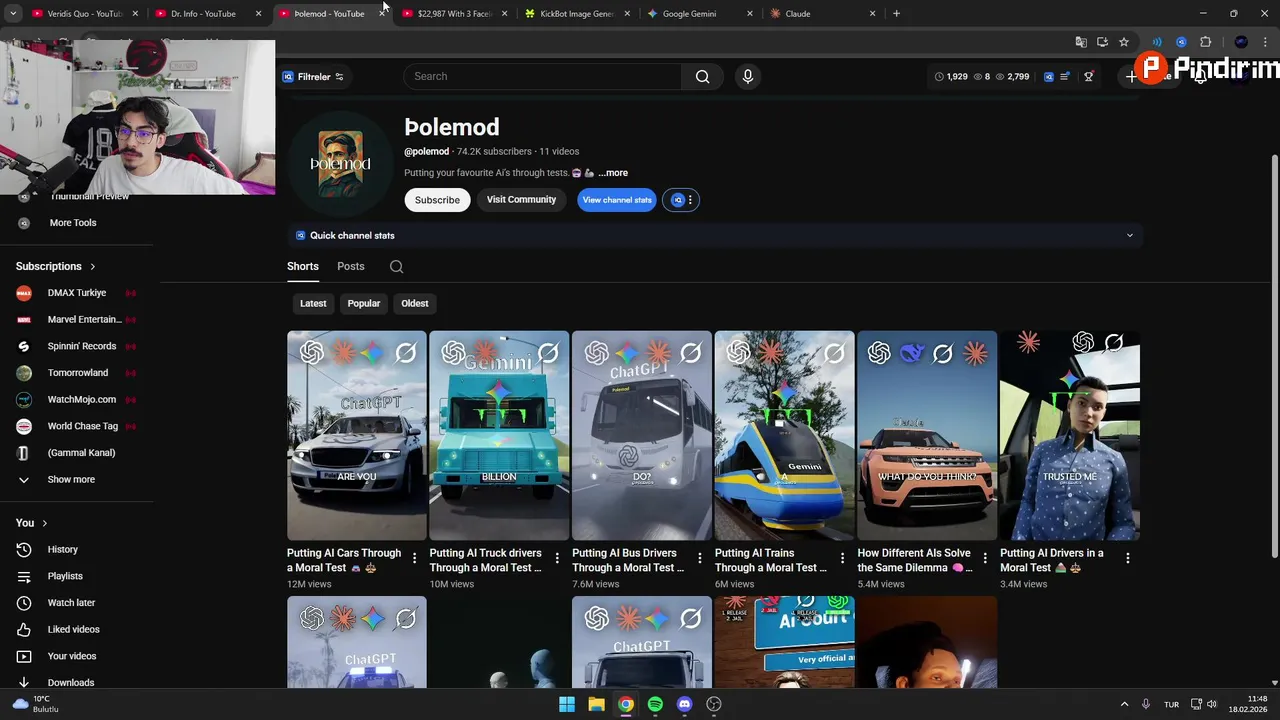Screen dimensions: 1280x720
Task: Expand the You section arrow
Action: [x=44, y=523]
